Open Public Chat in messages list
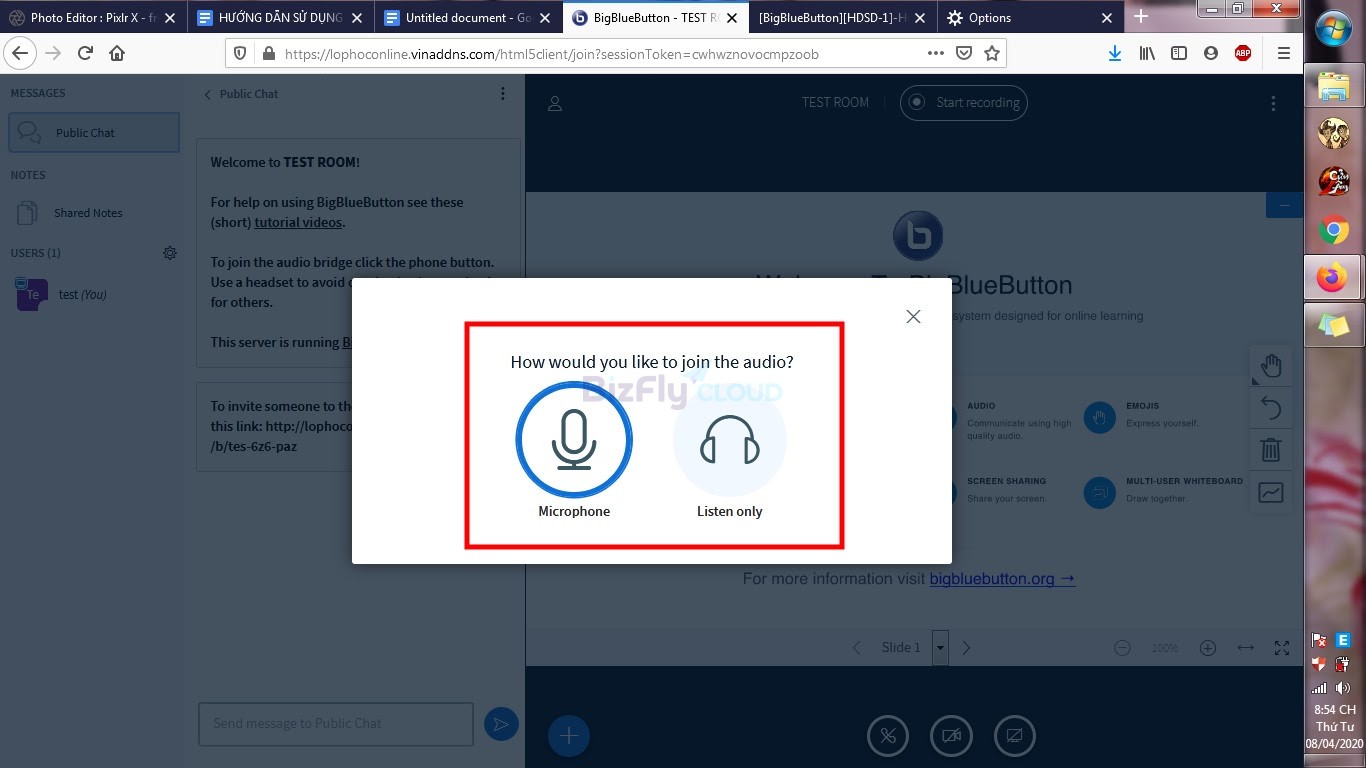 (x=94, y=132)
